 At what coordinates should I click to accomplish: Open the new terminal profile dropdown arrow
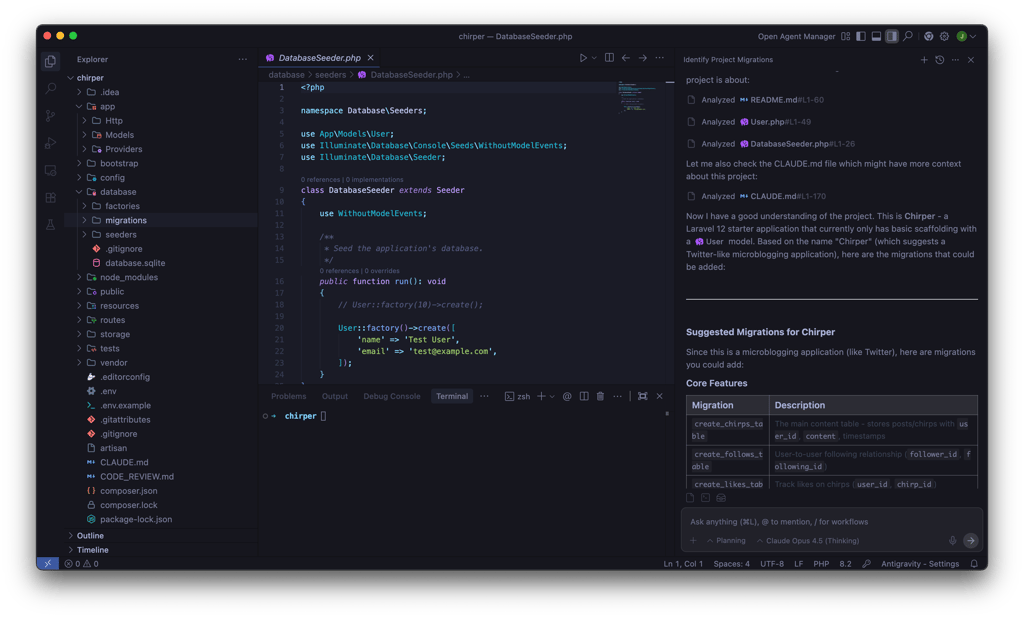(x=552, y=397)
